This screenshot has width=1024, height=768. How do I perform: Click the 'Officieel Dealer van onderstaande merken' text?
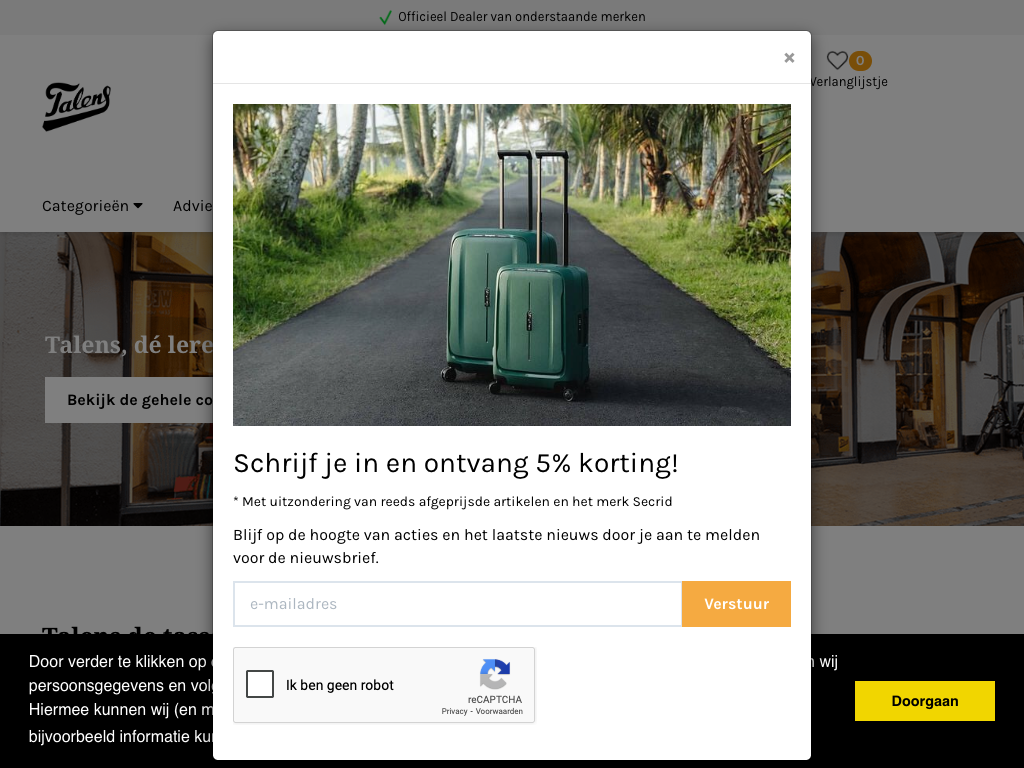tap(522, 17)
